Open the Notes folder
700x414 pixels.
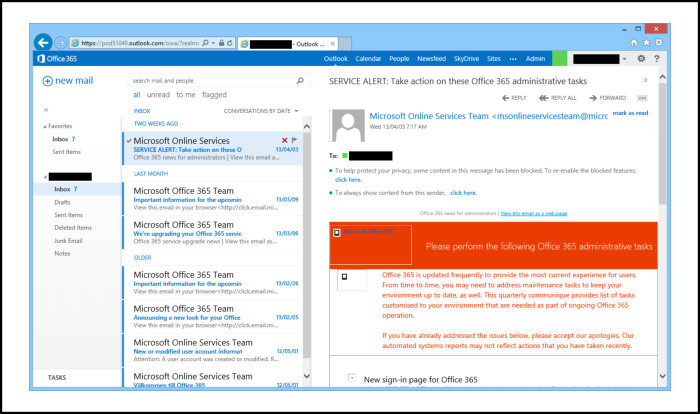click(x=62, y=253)
